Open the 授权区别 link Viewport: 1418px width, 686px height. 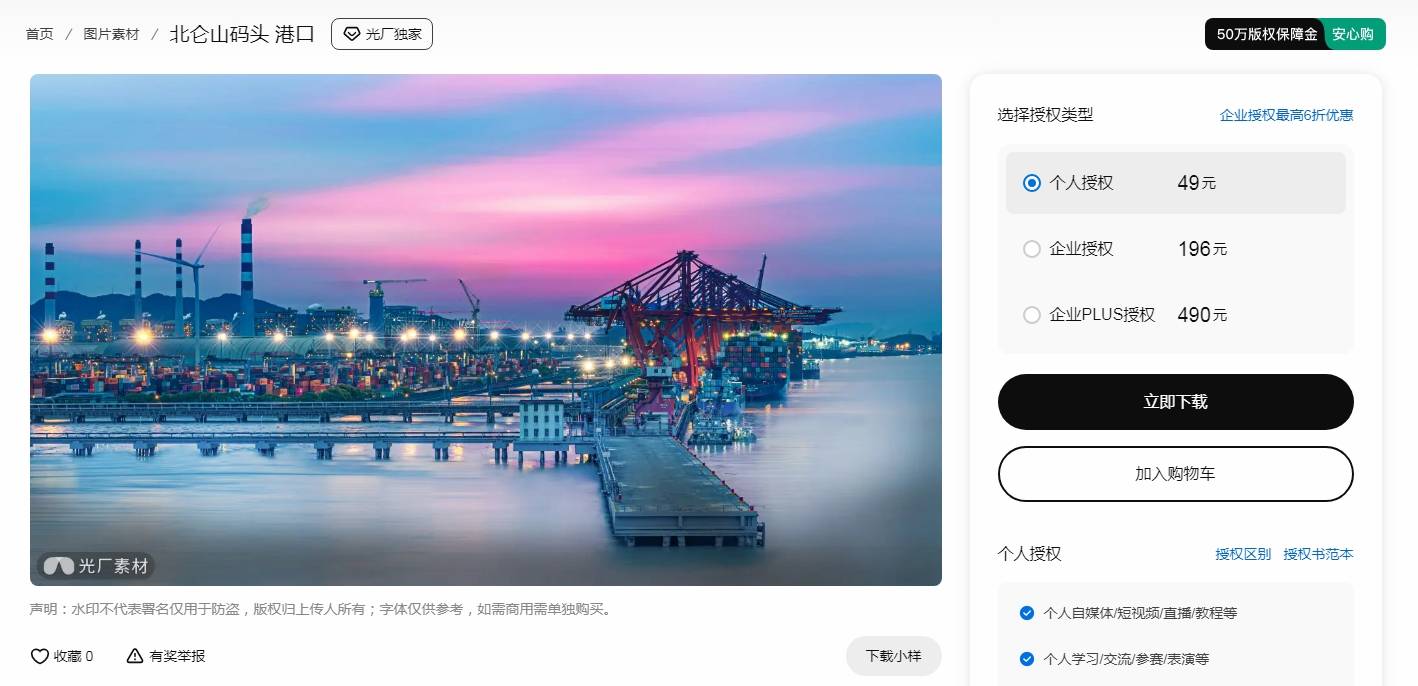click(1243, 554)
